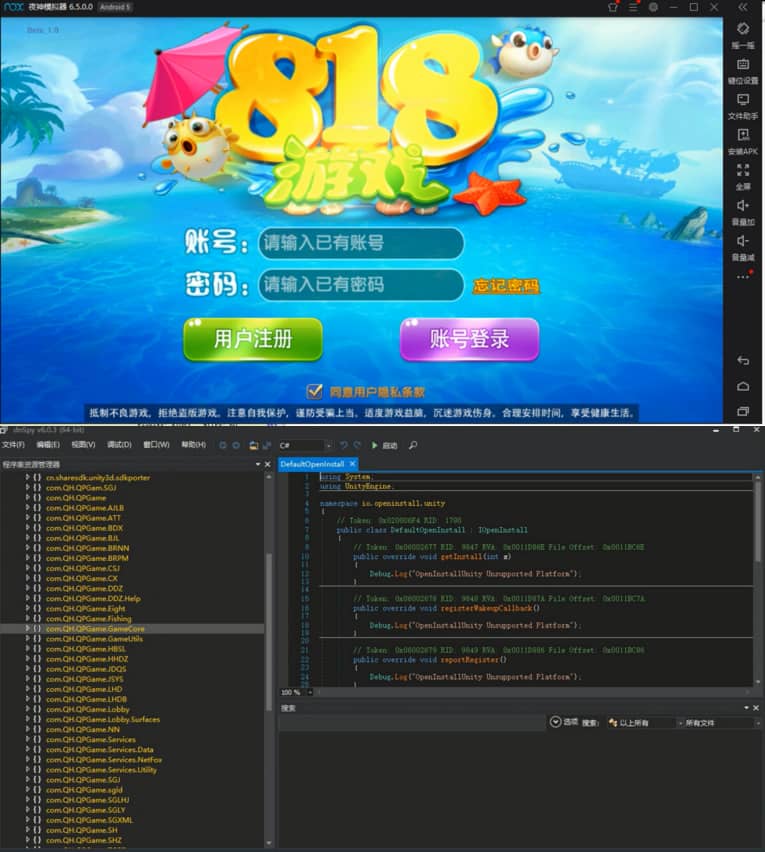Open the C# language dropdown

[x=305, y=445]
